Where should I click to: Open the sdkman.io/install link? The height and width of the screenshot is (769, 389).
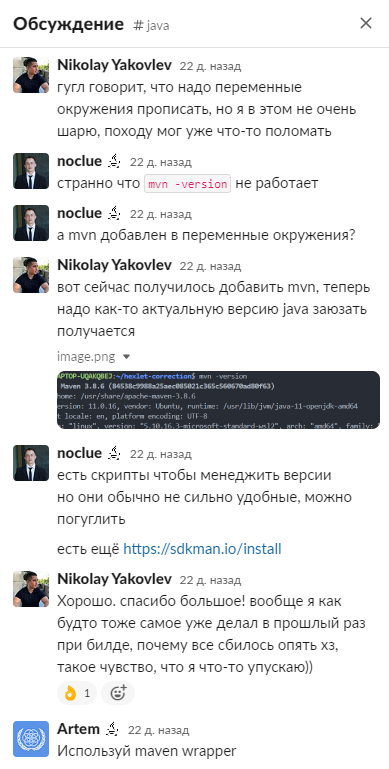coord(202,548)
